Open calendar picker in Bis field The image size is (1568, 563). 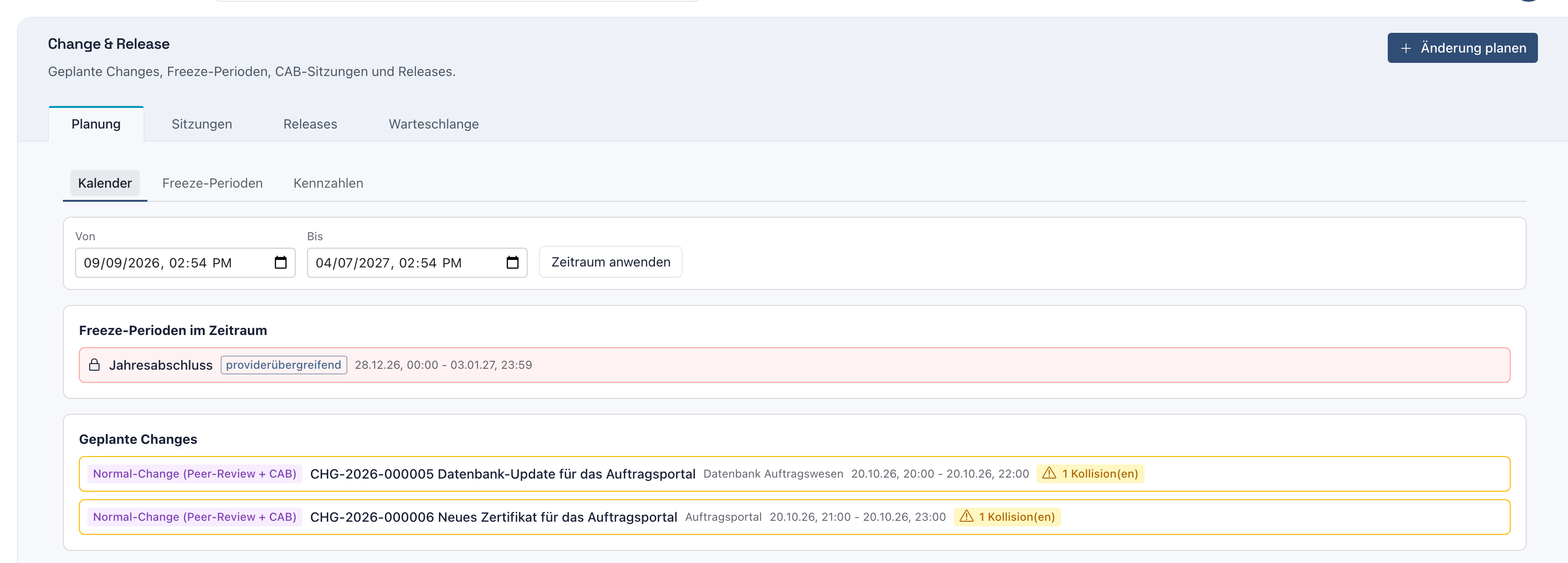point(512,263)
